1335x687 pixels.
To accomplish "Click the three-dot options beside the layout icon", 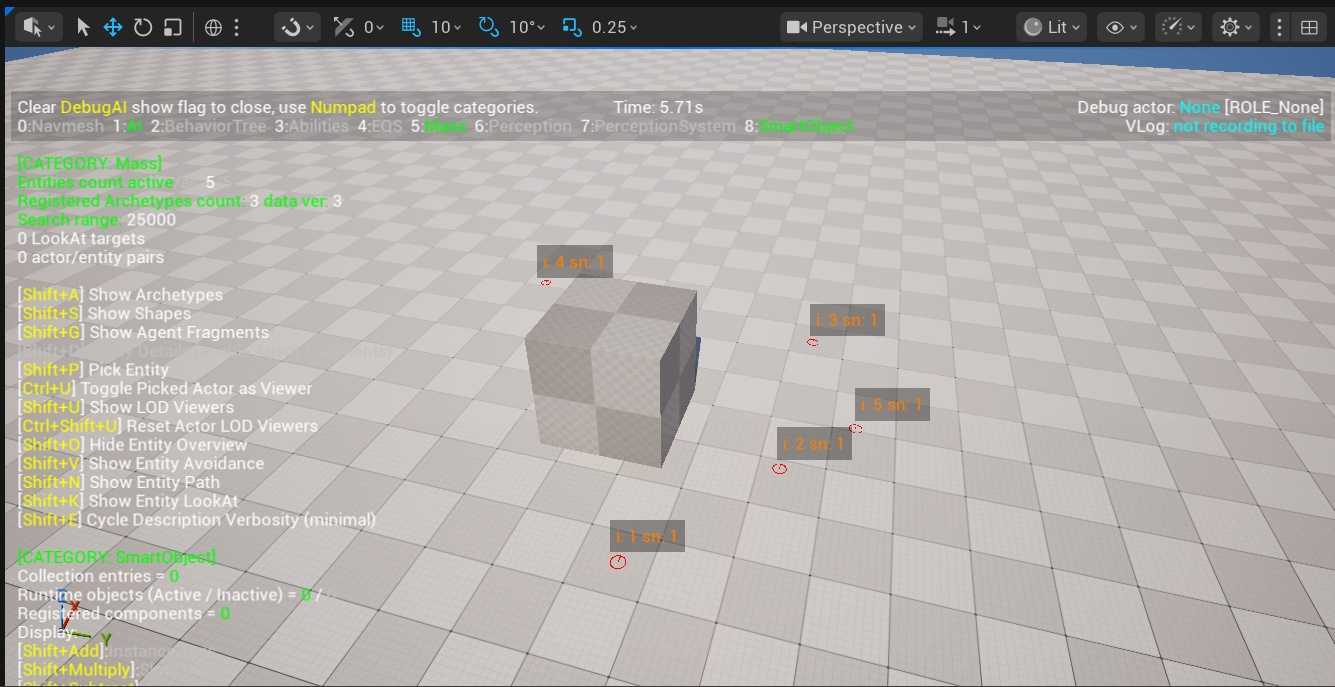I will [1280, 27].
